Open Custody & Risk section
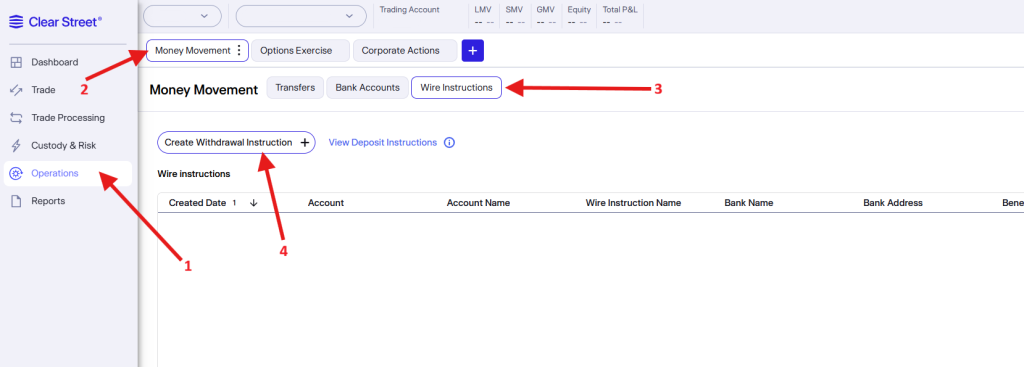 (63, 146)
